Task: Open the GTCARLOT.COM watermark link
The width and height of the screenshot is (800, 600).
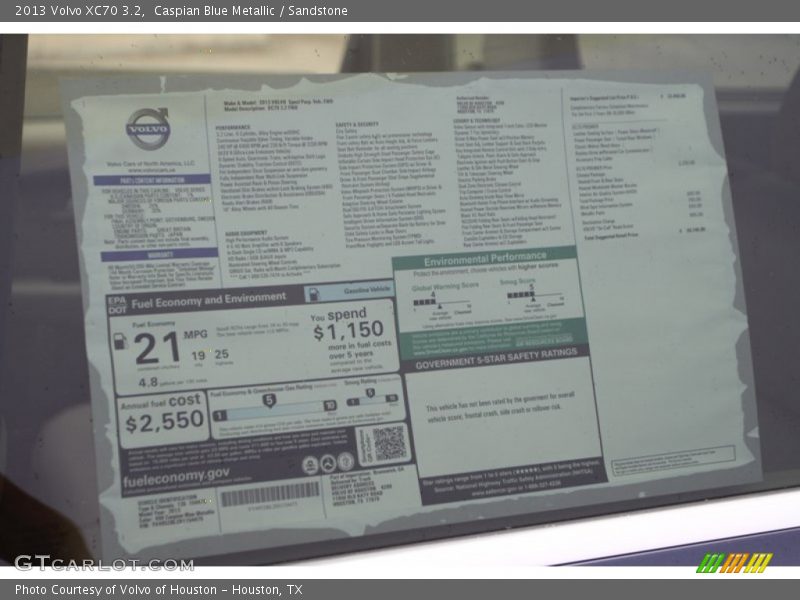Action: tap(104, 563)
